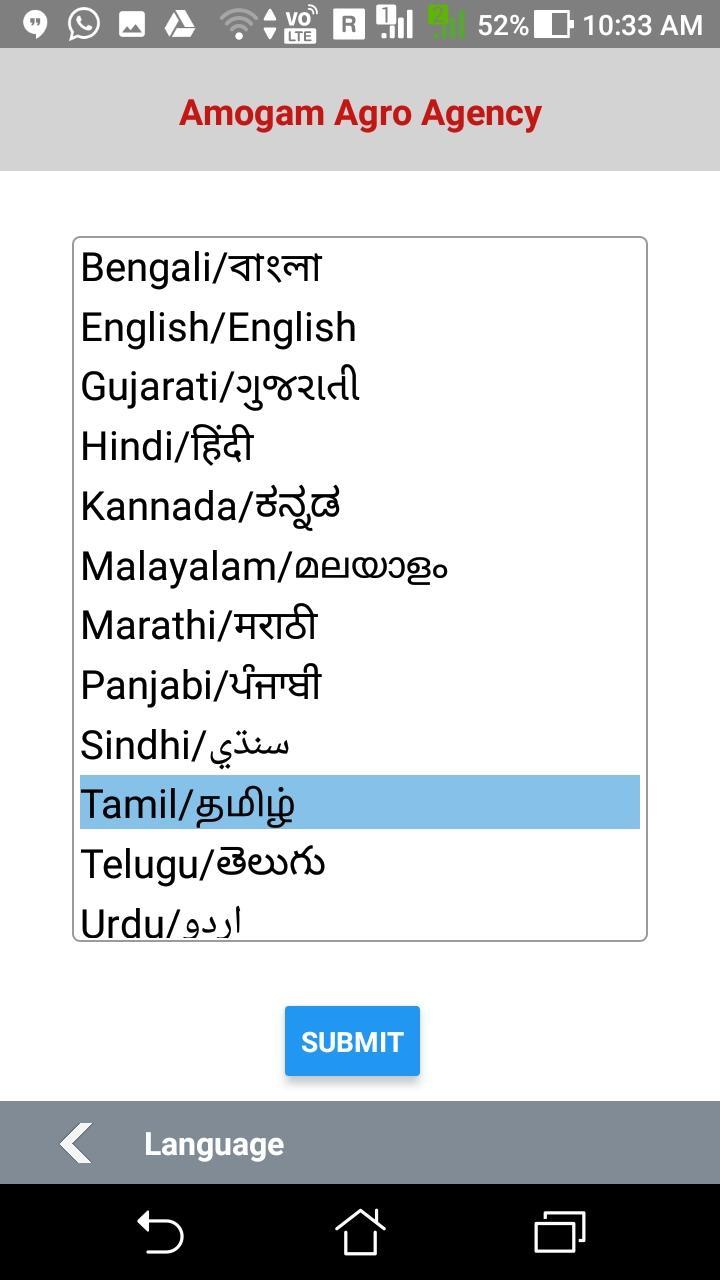
Task: Select Gujarati in the language list
Action: [x=360, y=387]
